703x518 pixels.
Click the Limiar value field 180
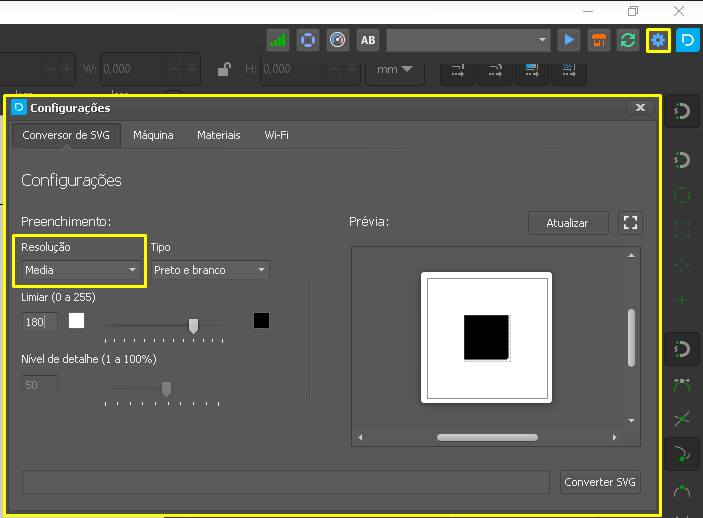pyautogui.click(x=40, y=322)
